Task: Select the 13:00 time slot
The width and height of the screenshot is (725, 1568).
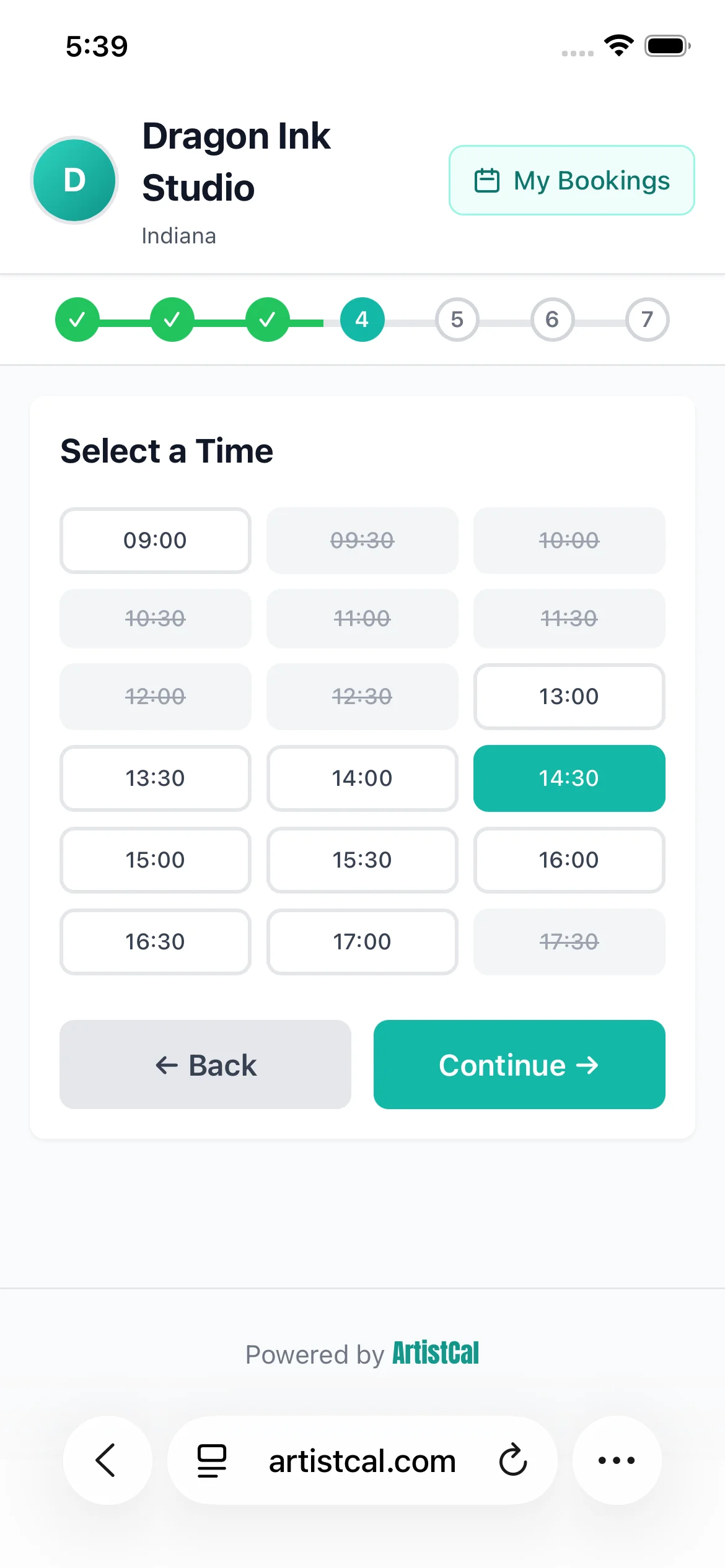Action: (x=568, y=697)
